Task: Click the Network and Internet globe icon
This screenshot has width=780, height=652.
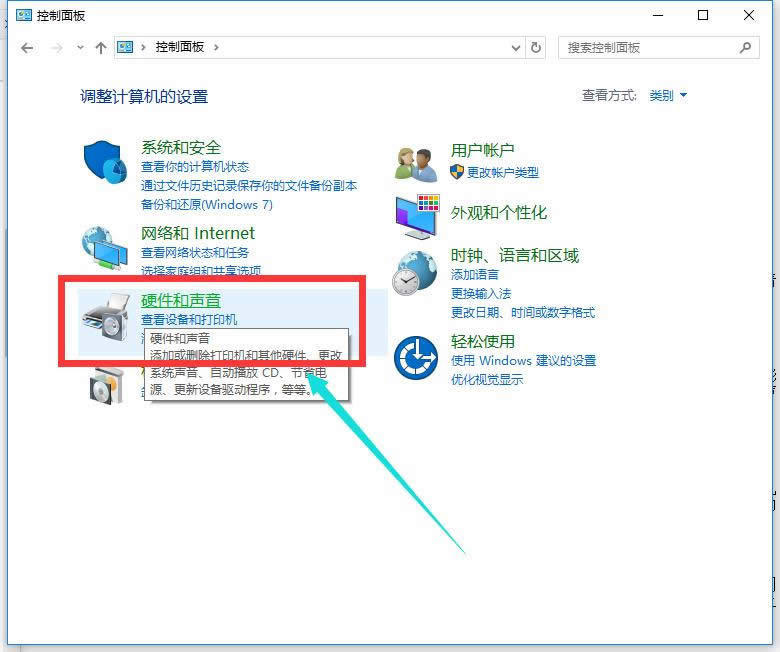Action: pyautogui.click(x=105, y=250)
